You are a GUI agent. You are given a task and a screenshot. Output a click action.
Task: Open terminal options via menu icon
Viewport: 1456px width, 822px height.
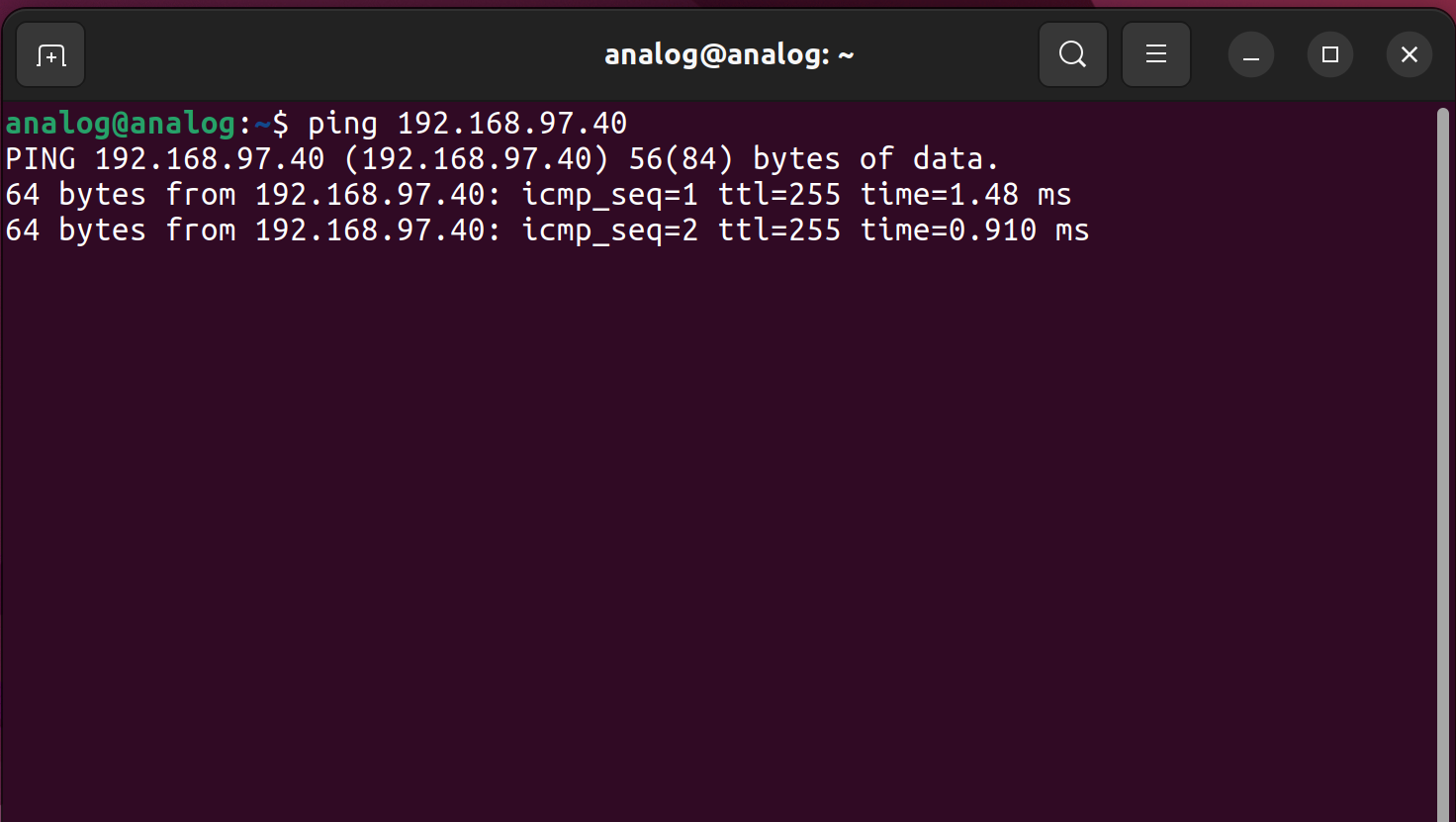1155,54
